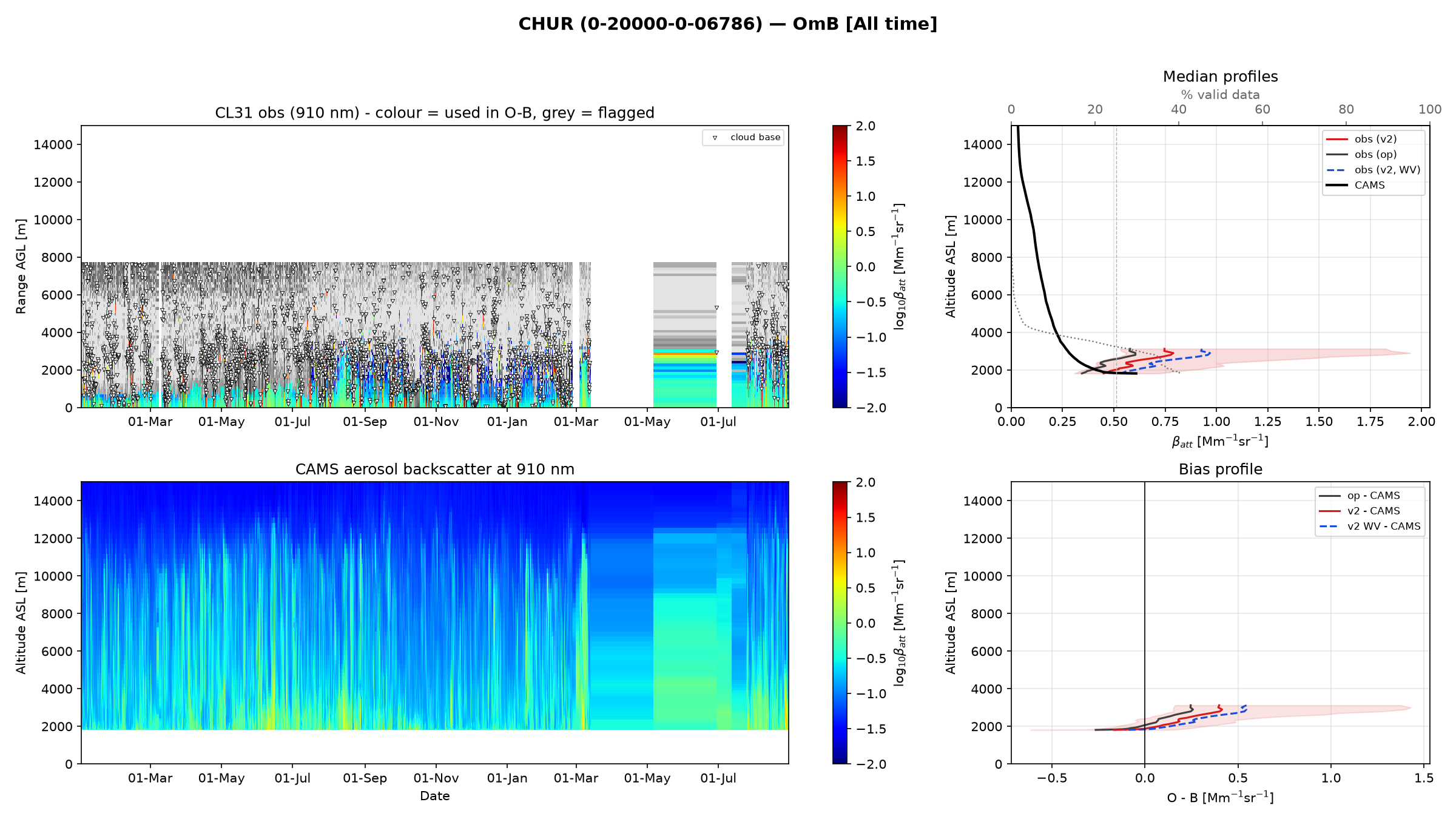Click inside the CL31 obs heatmap plot
Image resolution: width=1456 pixels, height=819 pixels.
434,266
